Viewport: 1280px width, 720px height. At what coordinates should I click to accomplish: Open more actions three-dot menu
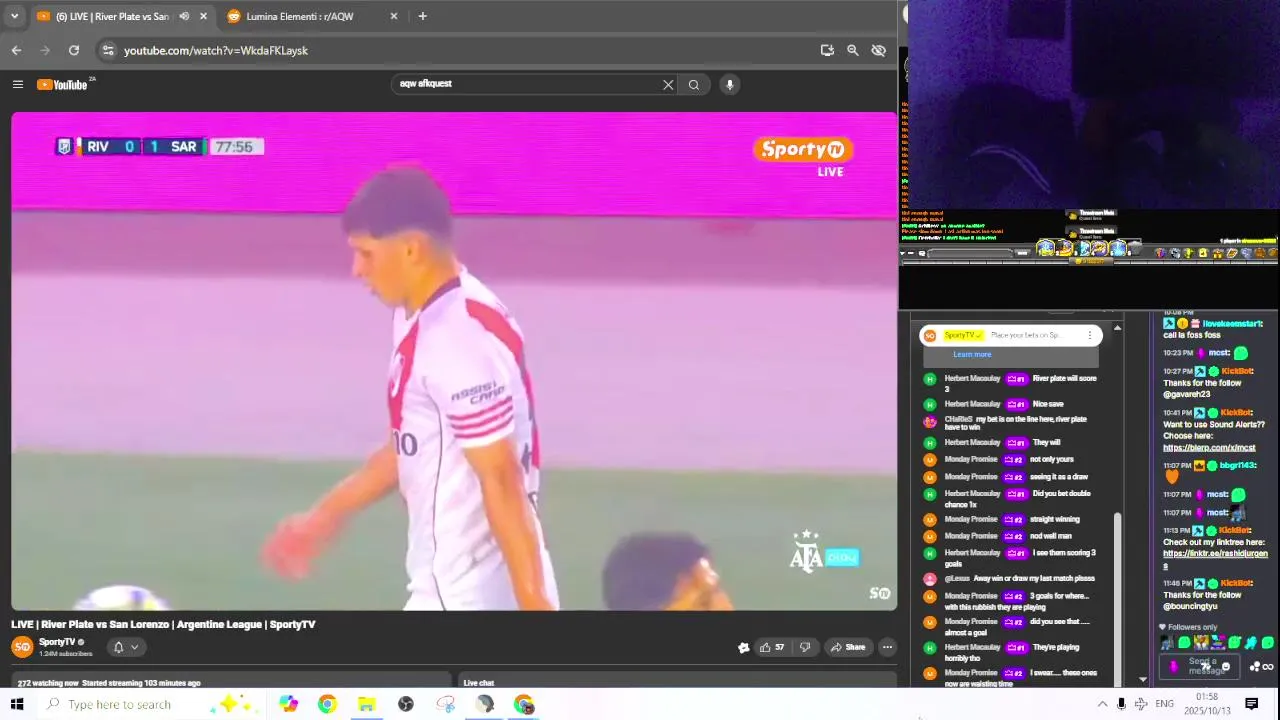pyautogui.click(x=887, y=647)
